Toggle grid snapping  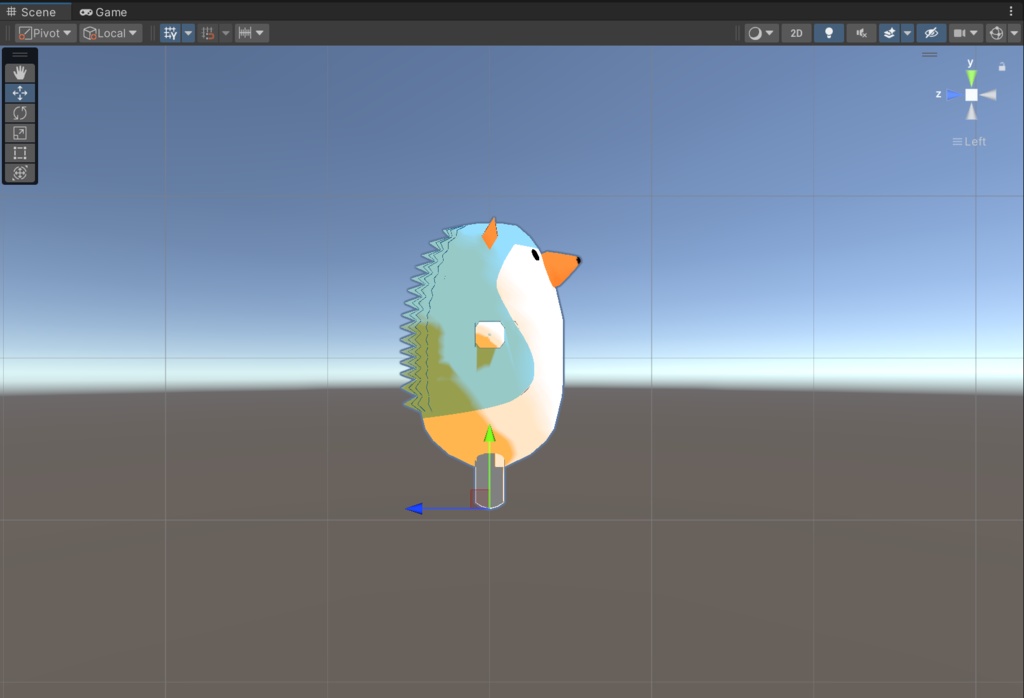[x=208, y=33]
